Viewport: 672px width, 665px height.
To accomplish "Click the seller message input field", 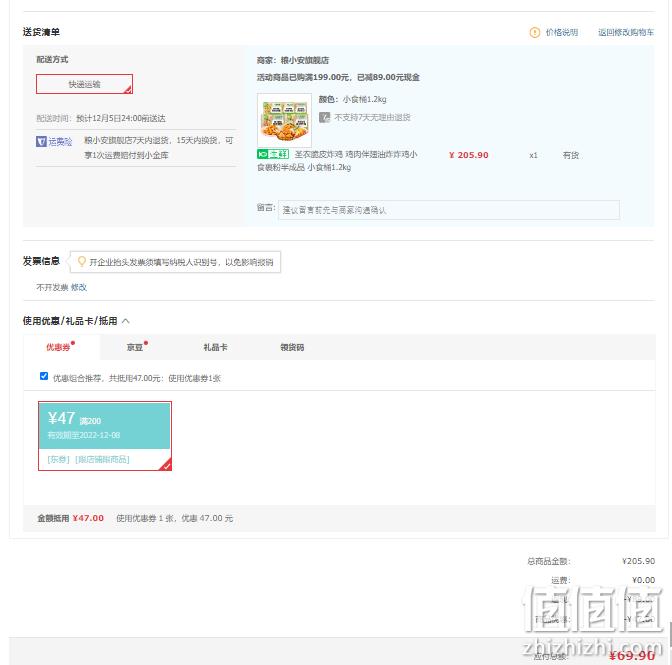I will pyautogui.click(x=449, y=210).
